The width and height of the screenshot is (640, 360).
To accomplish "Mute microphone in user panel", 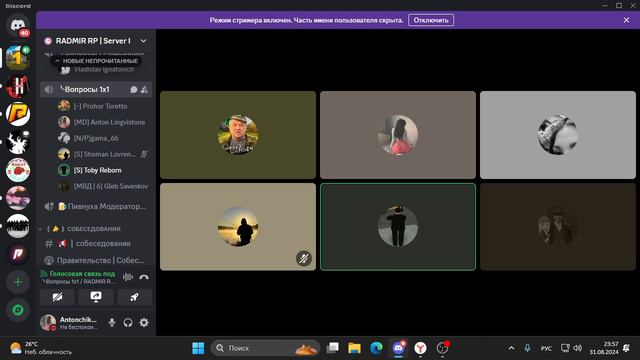I will coord(112,322).
